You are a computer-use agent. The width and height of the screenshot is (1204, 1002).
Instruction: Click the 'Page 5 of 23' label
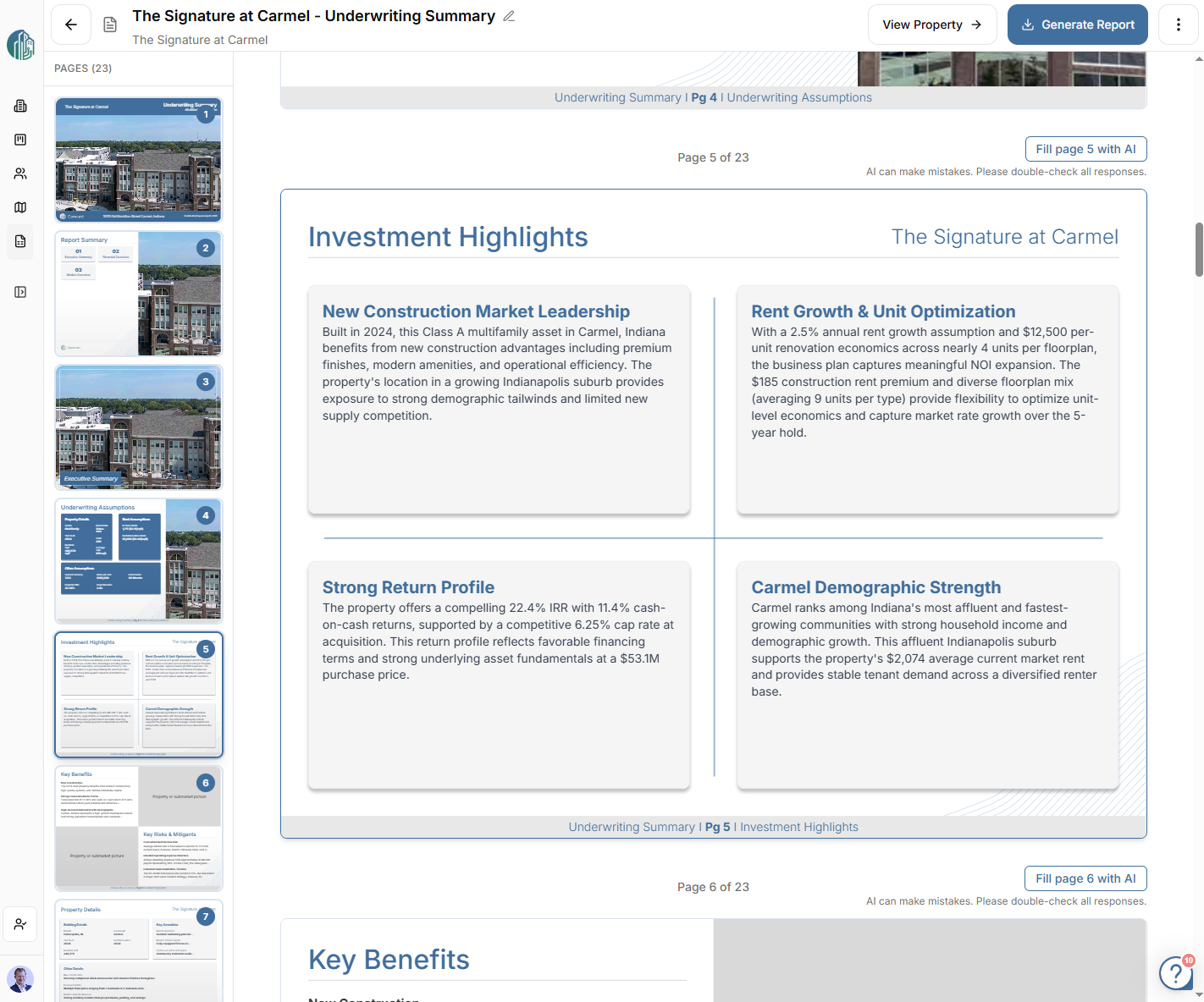(x=713, y=157)
